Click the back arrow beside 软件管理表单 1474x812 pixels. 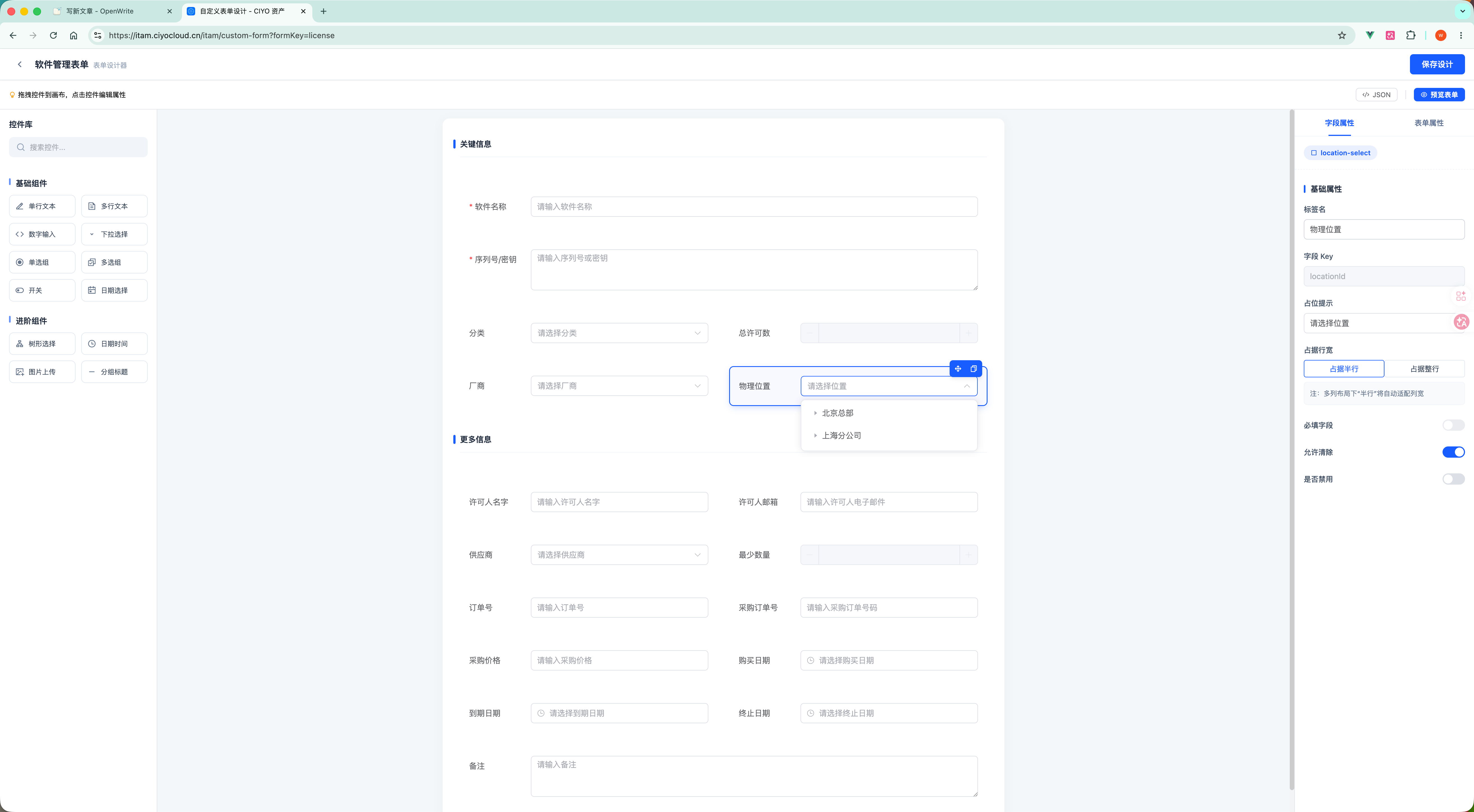click(20, 64)
